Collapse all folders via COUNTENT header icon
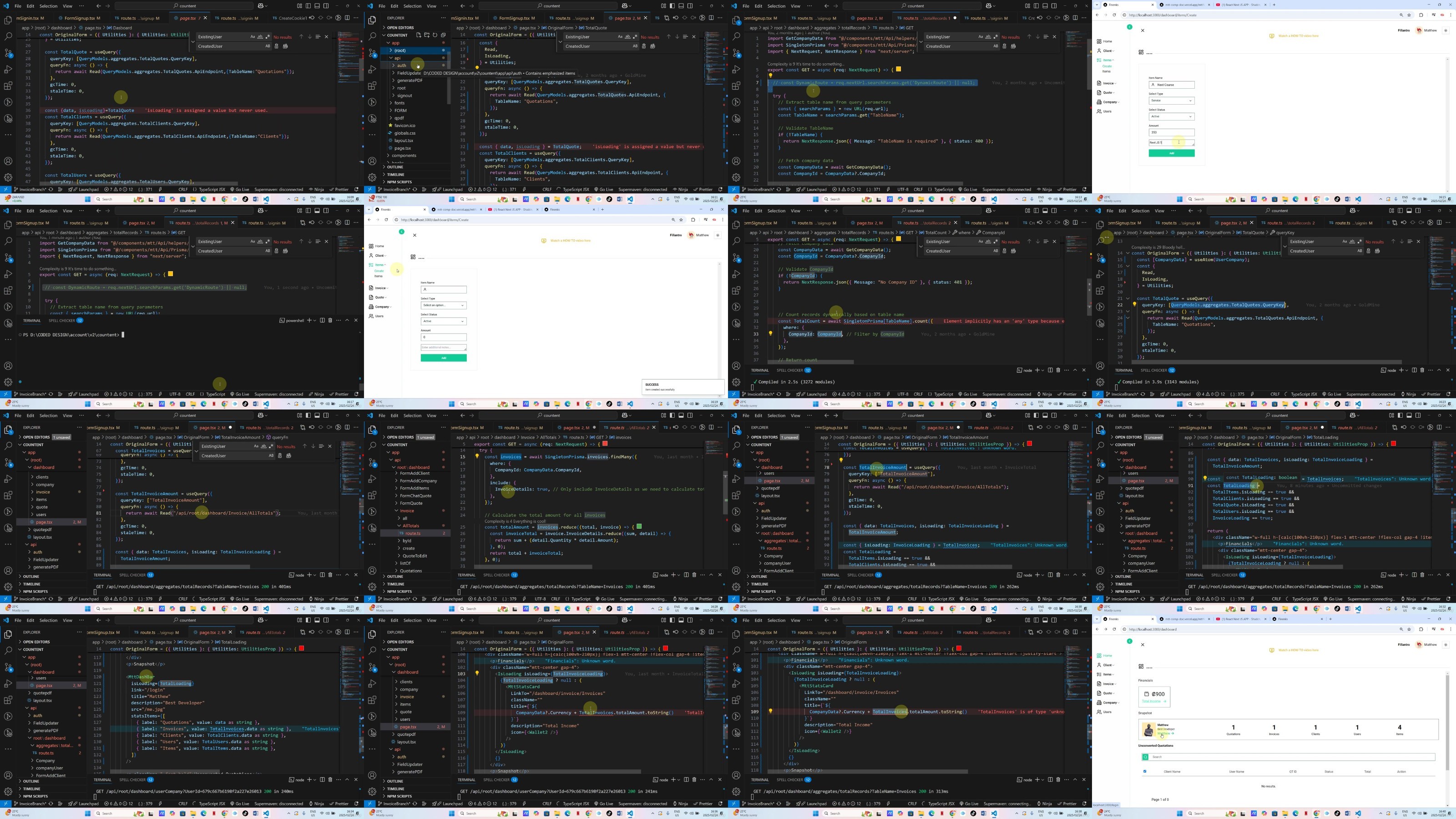The image size is (1456, 819). (x=443, y=35)
